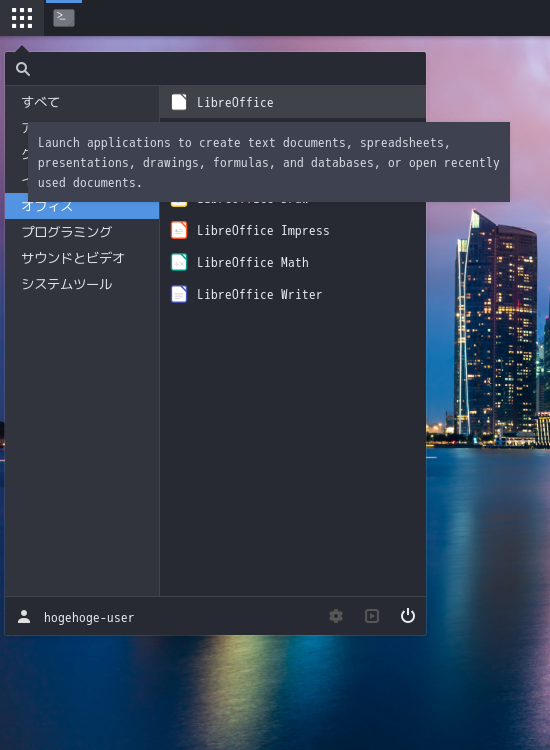Click the hogehoge-user name
The height and width of the screenshot is (750, 550).
tap(89, 618)
